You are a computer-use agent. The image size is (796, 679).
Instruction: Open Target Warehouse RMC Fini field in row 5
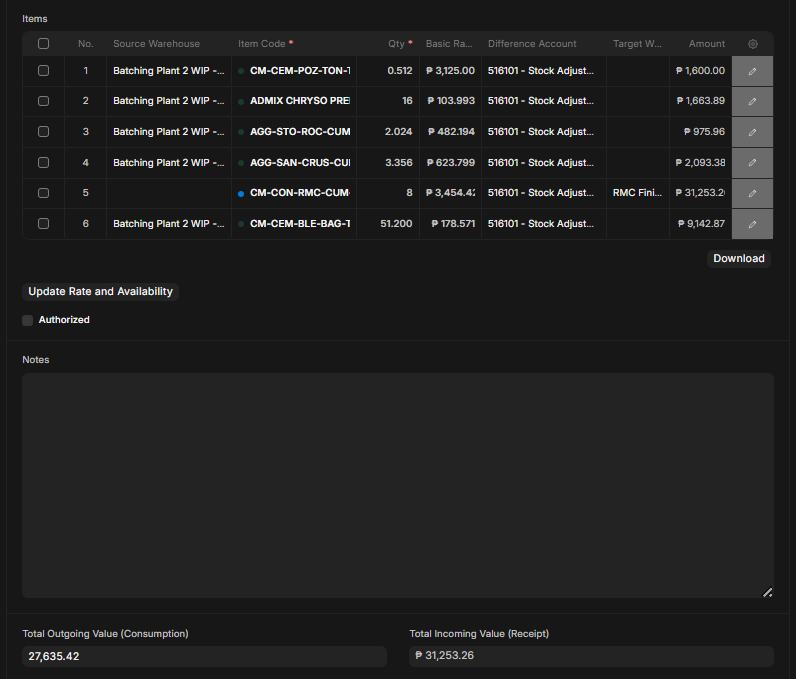click(x=637, y=193)
